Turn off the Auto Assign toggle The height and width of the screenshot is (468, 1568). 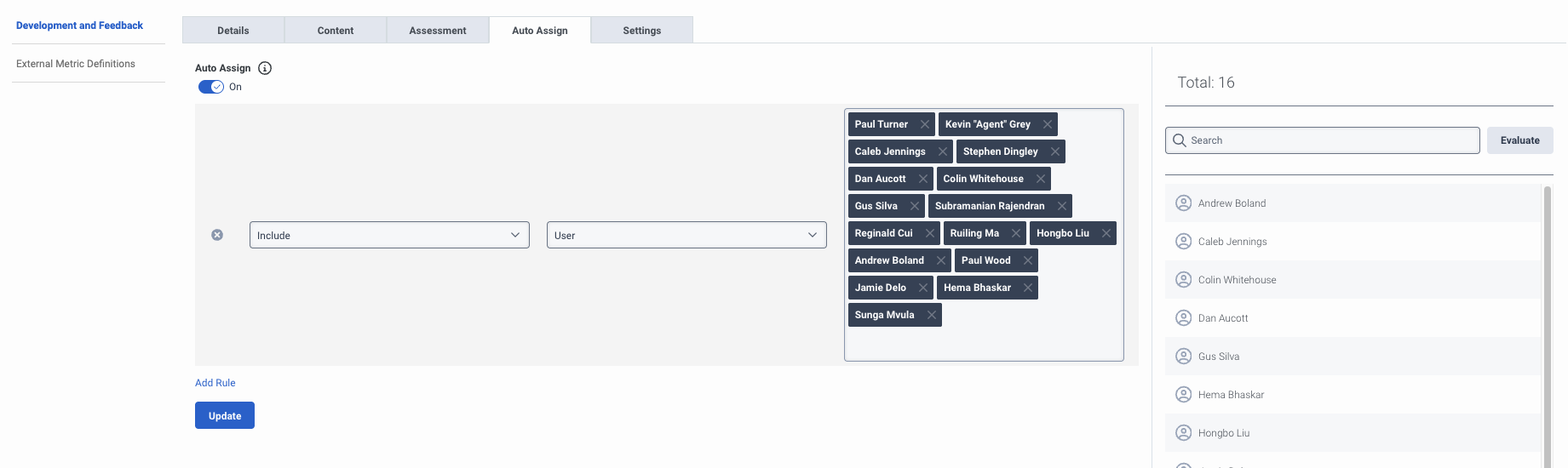pyautogui.click(x=211, y=87)
